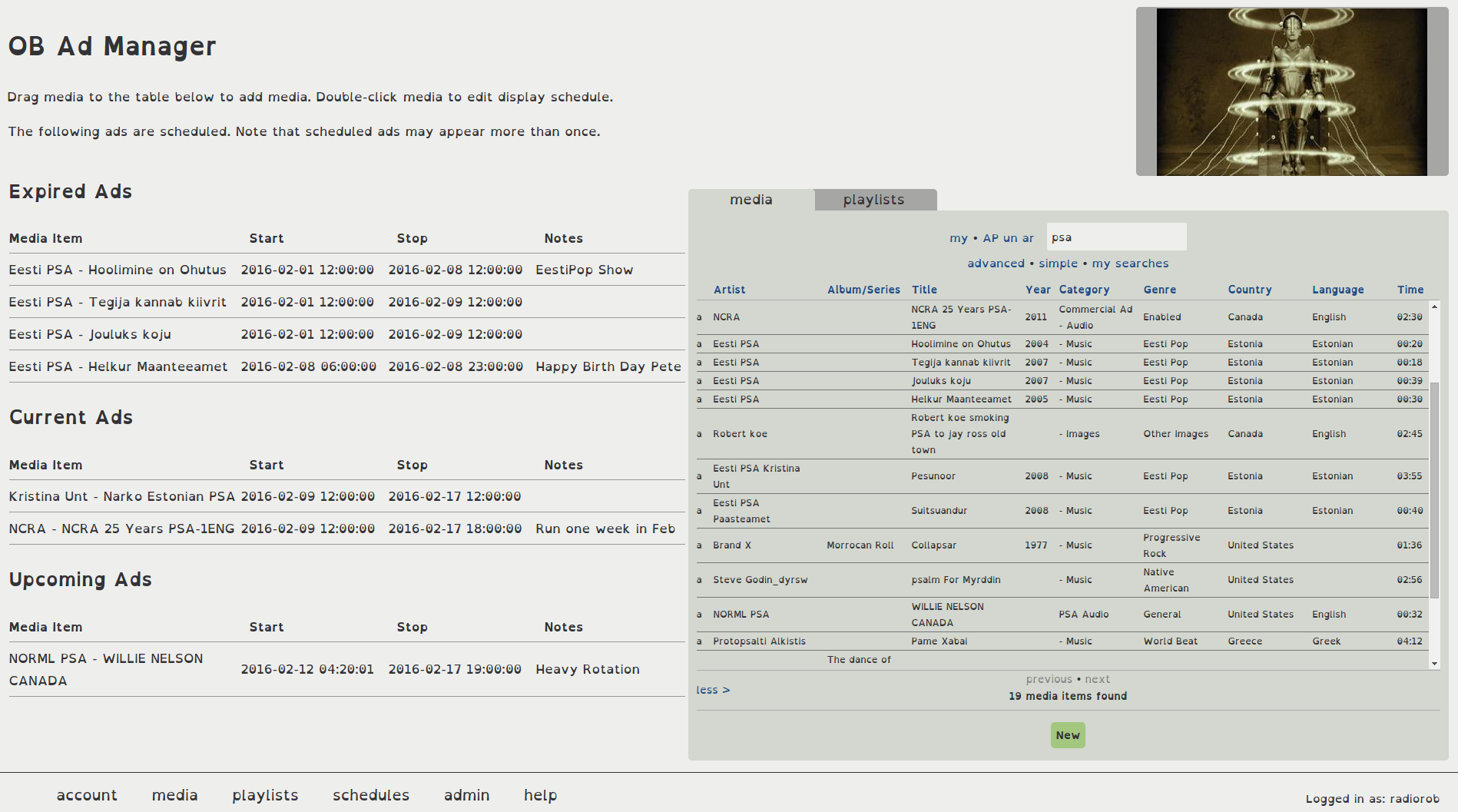
Task: Open the admin menu
Action: [466, 795]
